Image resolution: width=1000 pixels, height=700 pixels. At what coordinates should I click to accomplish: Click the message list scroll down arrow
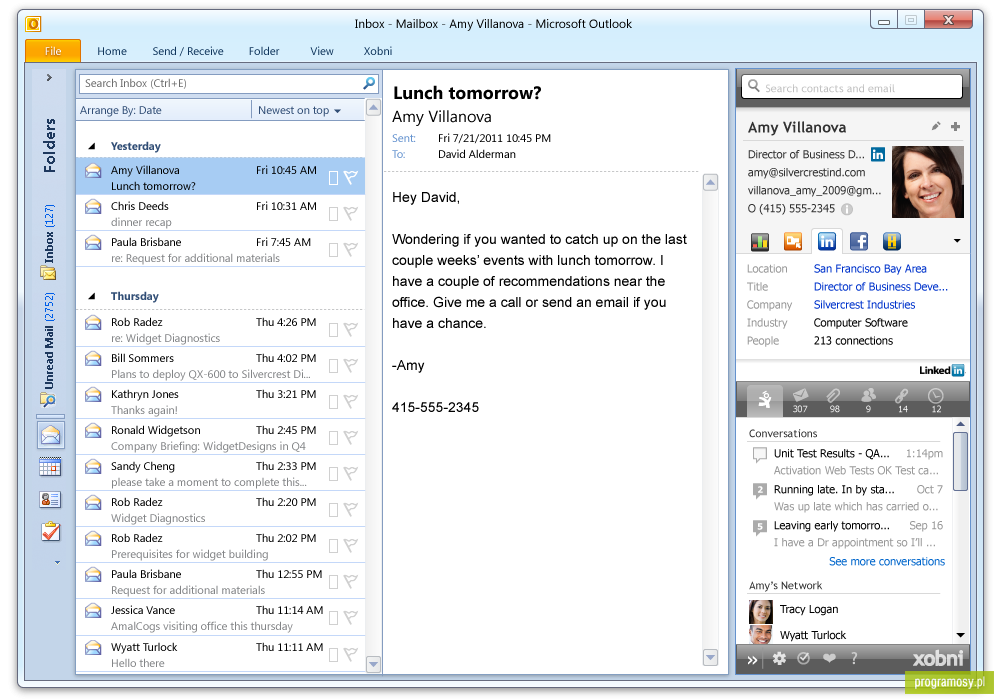[374, 664]
